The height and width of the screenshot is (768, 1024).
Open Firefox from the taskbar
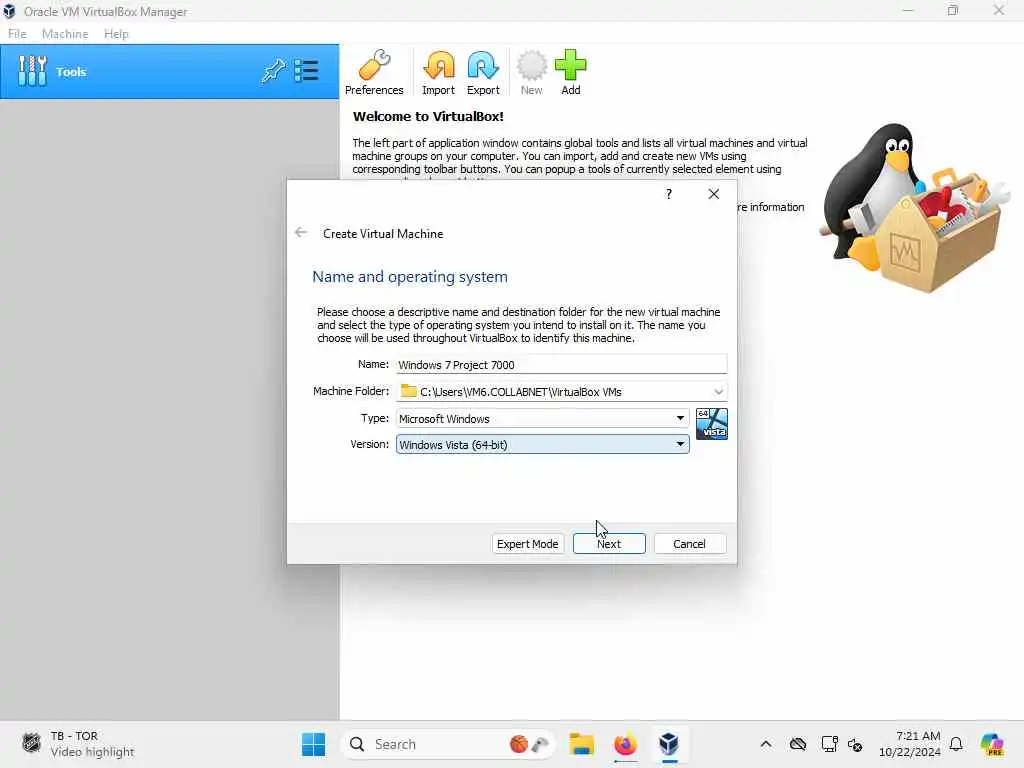(x=625, y=744)
